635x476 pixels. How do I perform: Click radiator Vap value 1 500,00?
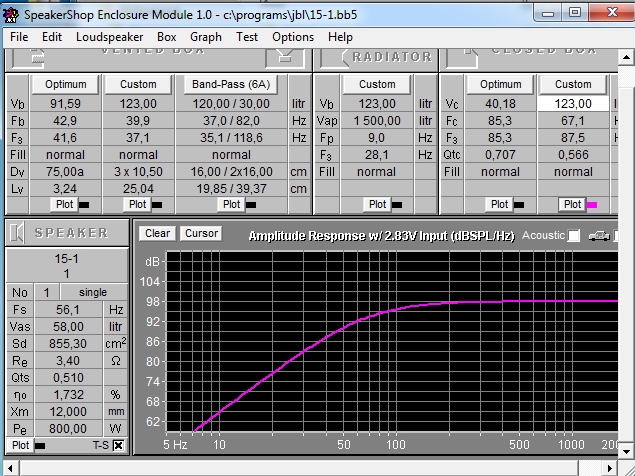click(x=377, y=121)
